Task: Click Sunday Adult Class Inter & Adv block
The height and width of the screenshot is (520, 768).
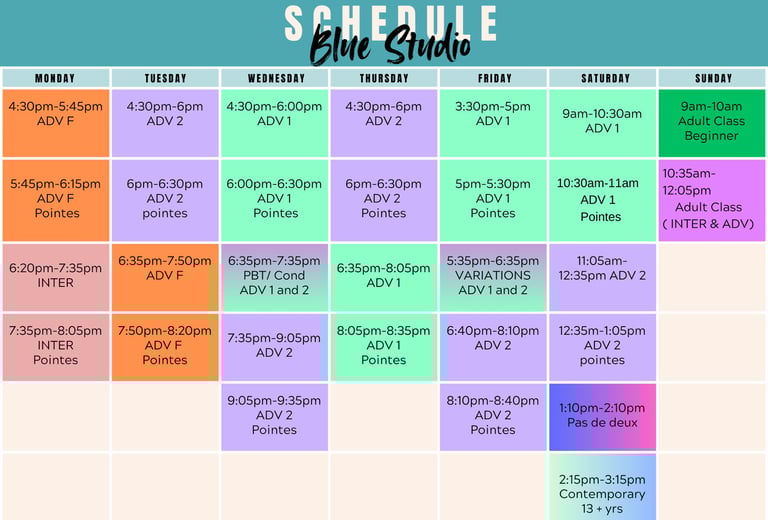Action: click(x=712, y=200)
